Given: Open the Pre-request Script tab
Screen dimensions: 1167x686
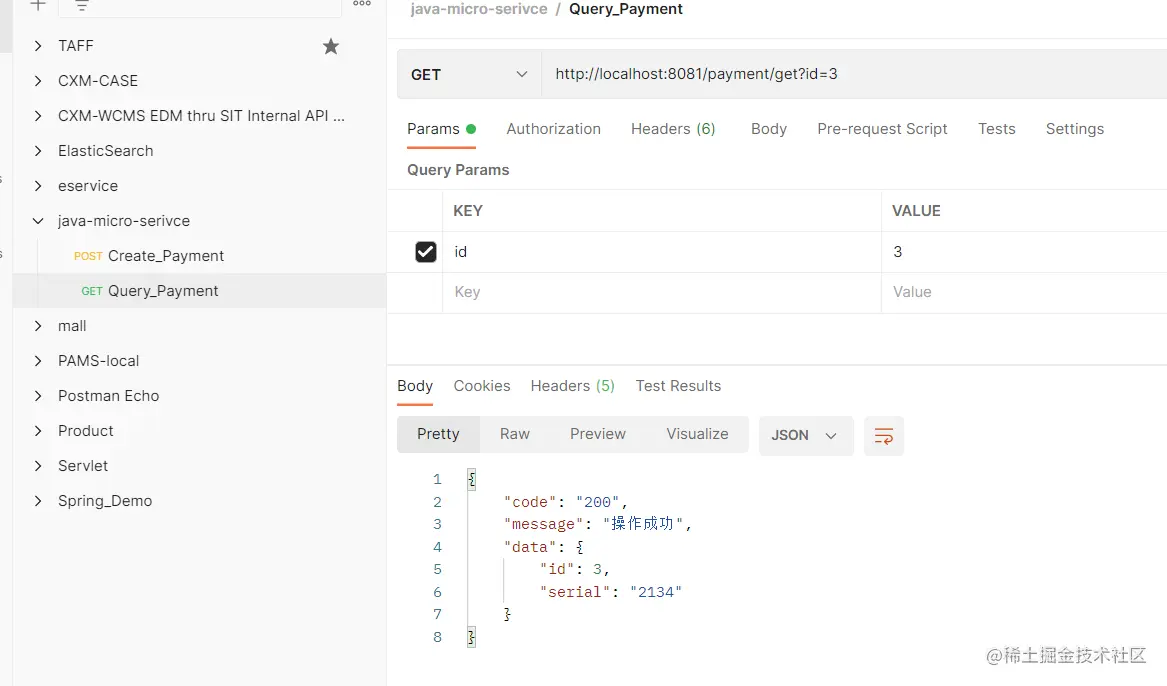Looking at the screenshot, I should pos(882,129).
